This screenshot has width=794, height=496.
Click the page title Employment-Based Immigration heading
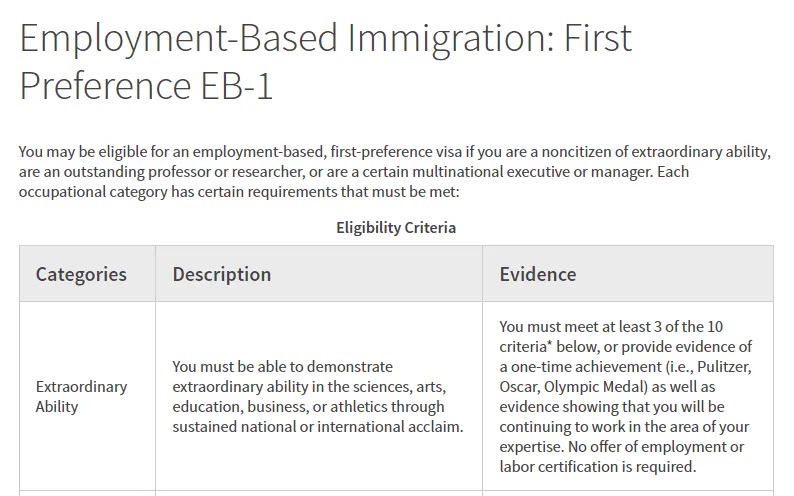click(x=326, y=61)
